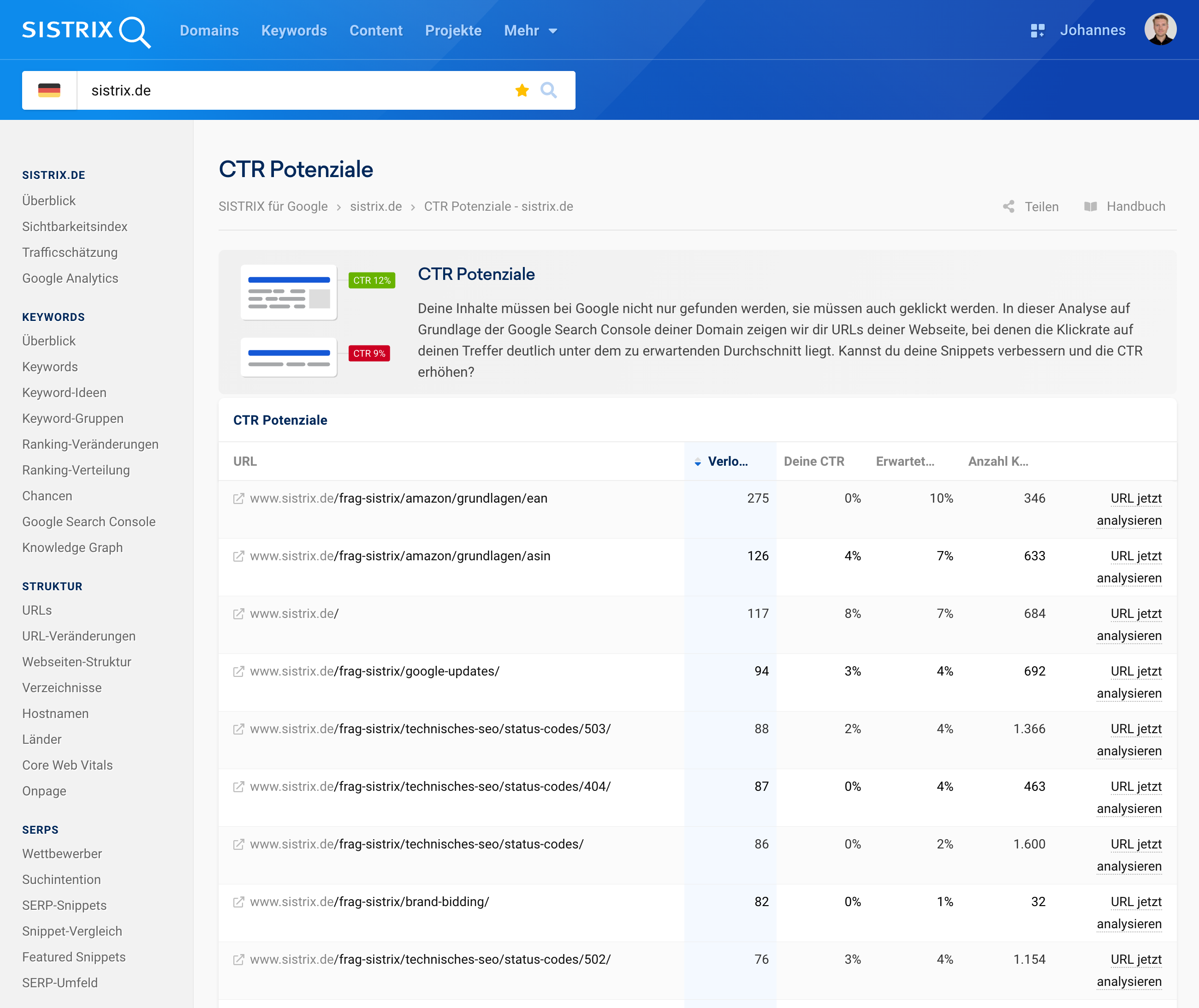This screenshot has width=1199, height=1008.
Task: Select the German flag country selector
Action: [49, 90]
